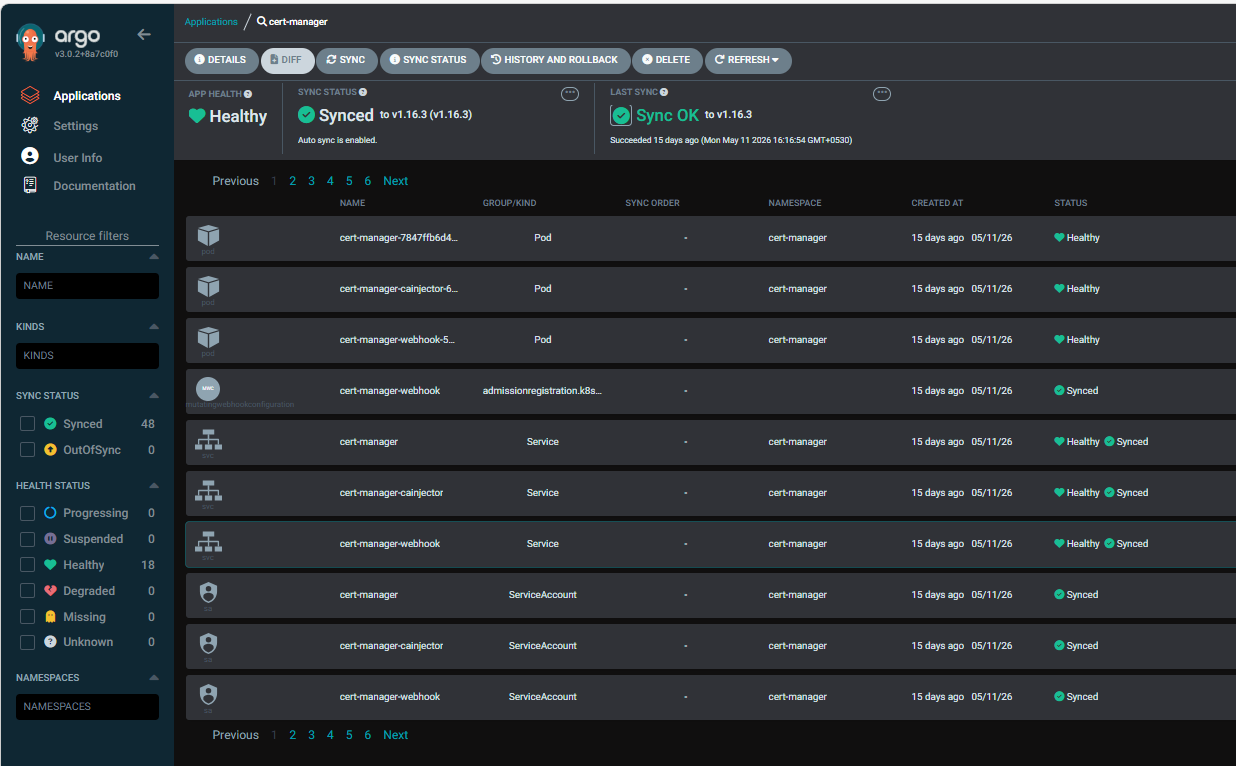Click pod icon of cert-manager-webhook-5 pod row
This screenshot has height=766, width=1236.
[x=208, y=338]
